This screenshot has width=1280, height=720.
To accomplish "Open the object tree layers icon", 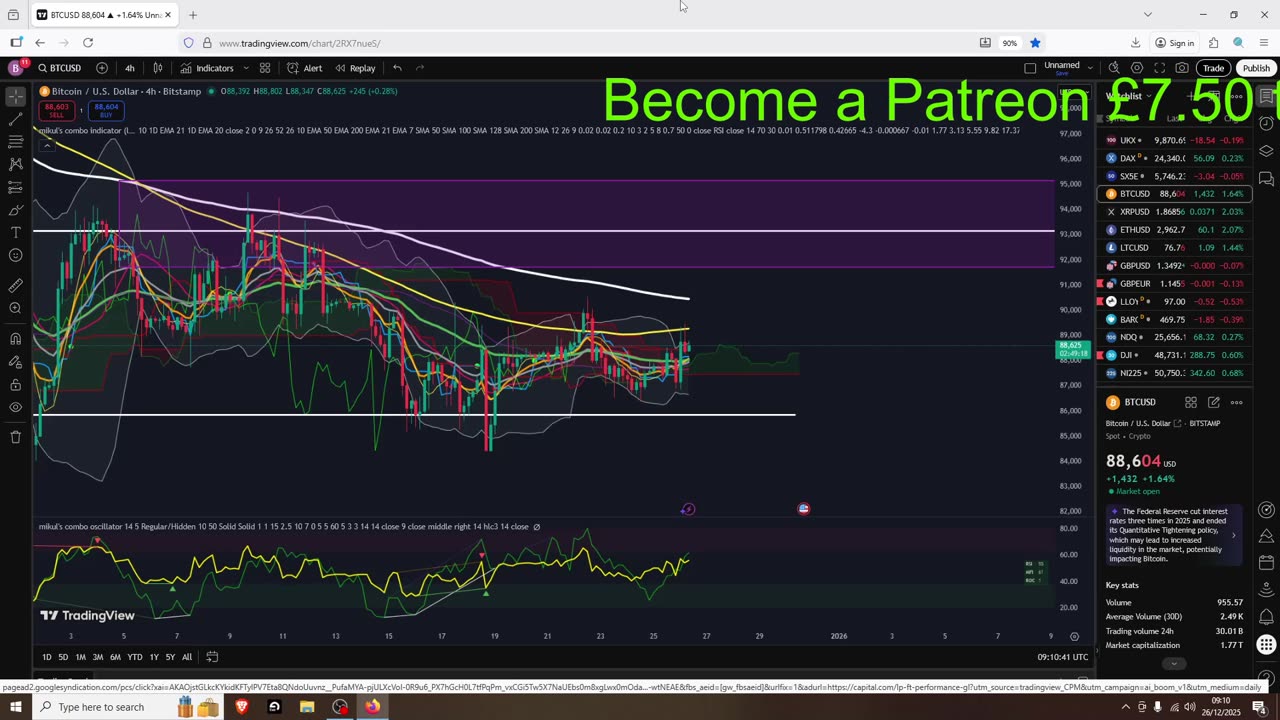I will coord(1266,151).
